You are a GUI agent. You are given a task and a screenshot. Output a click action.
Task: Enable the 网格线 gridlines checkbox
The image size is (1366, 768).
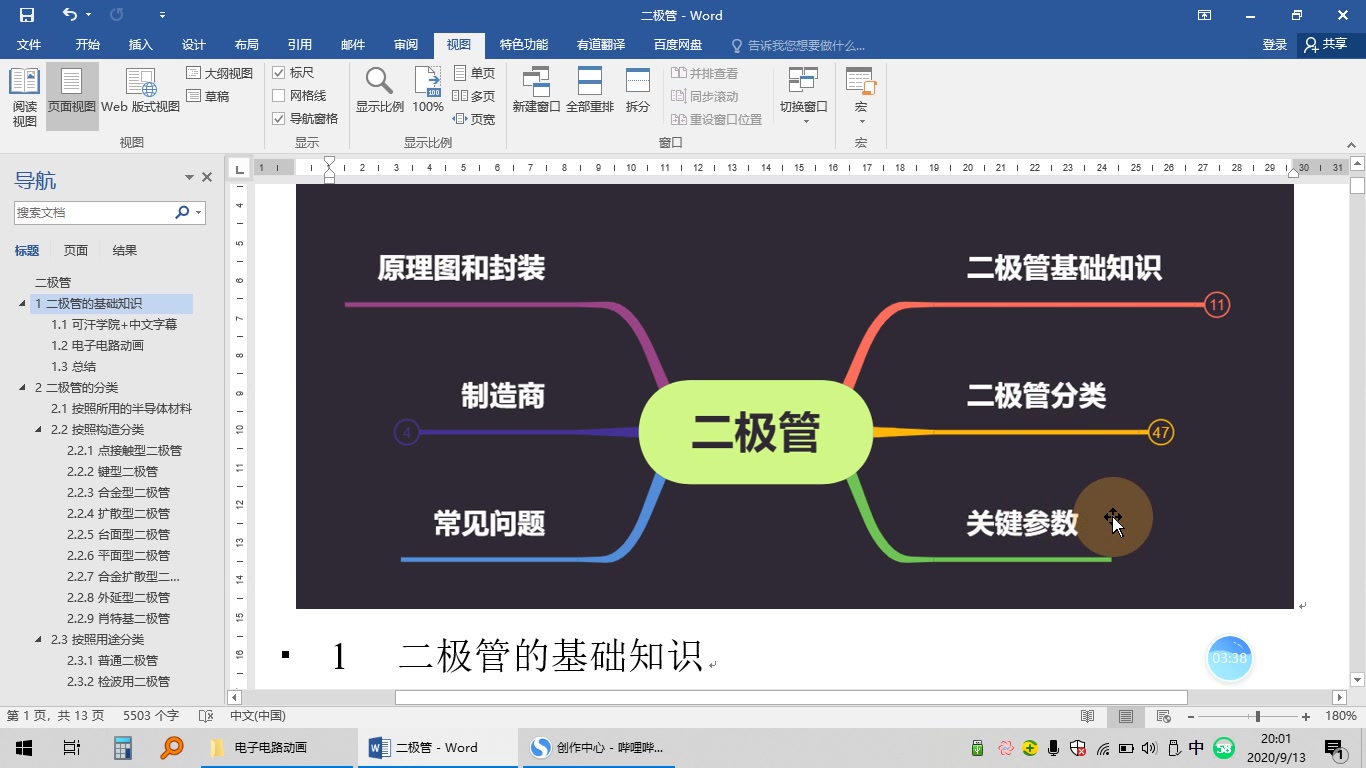pyautogui.click(x=279, y=95)
